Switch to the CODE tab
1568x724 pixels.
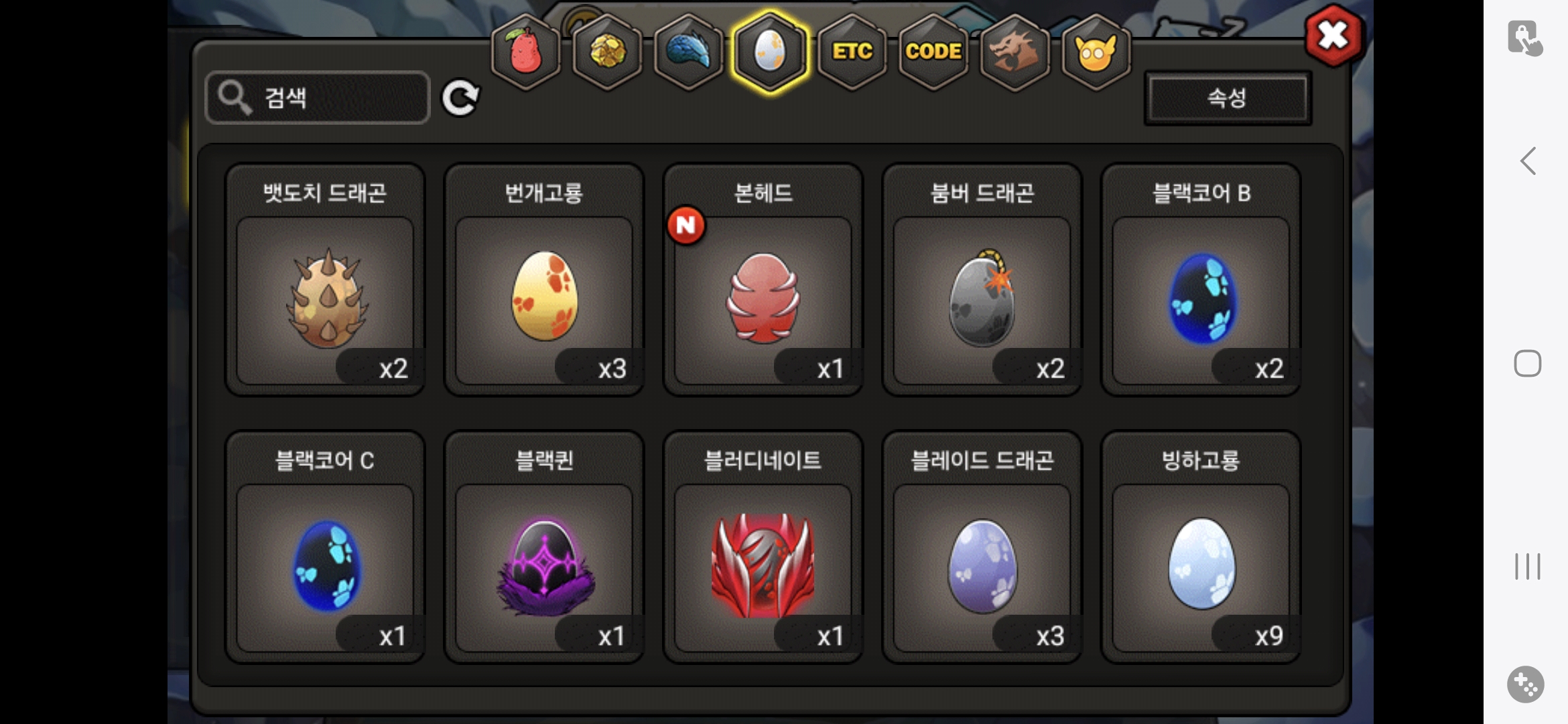pos(933,52)
